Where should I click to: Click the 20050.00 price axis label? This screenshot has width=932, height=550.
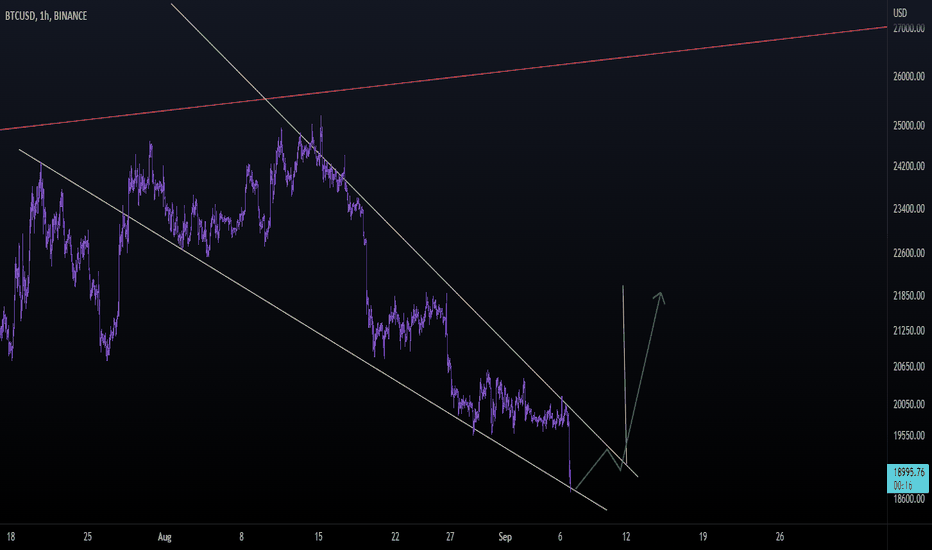click(909, 404)
